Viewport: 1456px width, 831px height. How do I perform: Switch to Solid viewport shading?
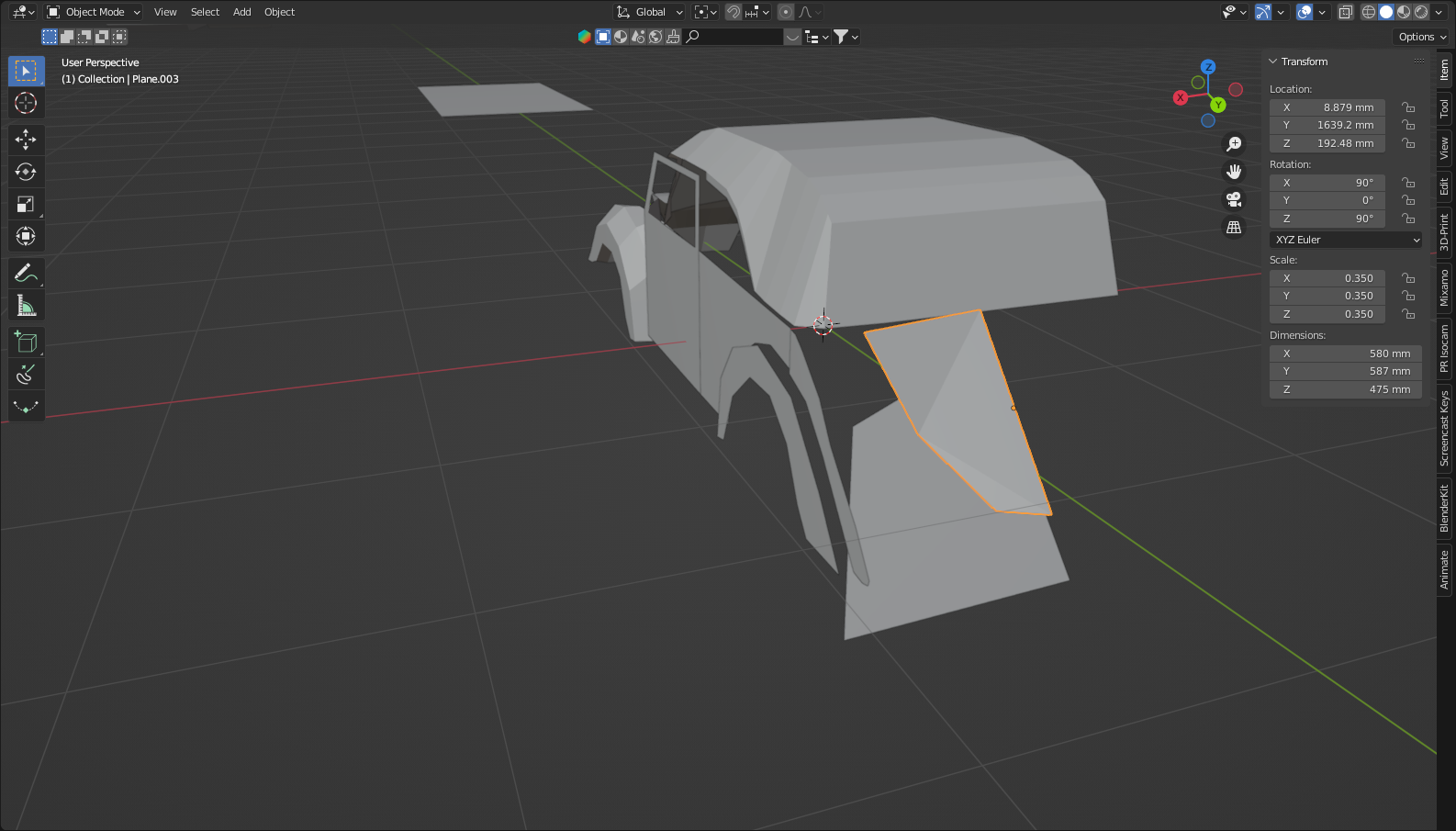tap(1386, 12)
